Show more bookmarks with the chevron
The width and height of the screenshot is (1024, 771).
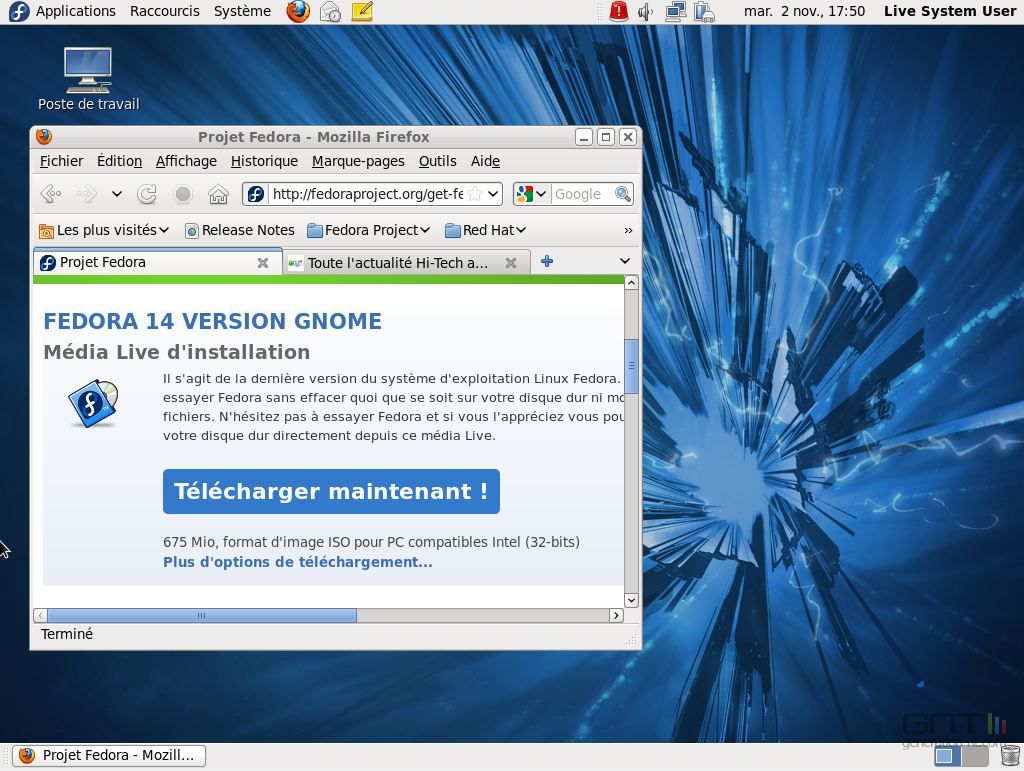tap(628, 230)
